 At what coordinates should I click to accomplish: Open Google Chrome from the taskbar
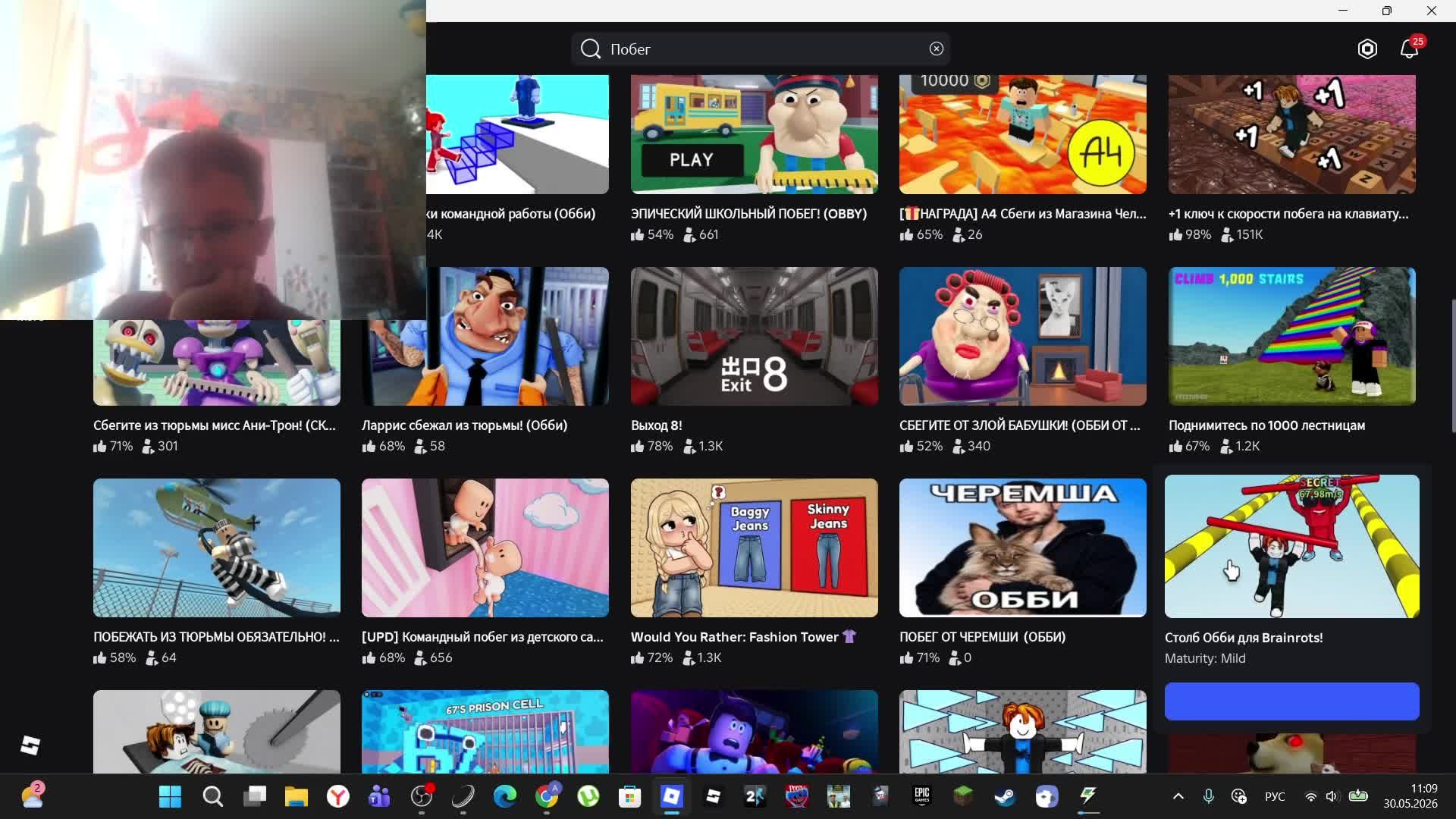coord(547,796)
